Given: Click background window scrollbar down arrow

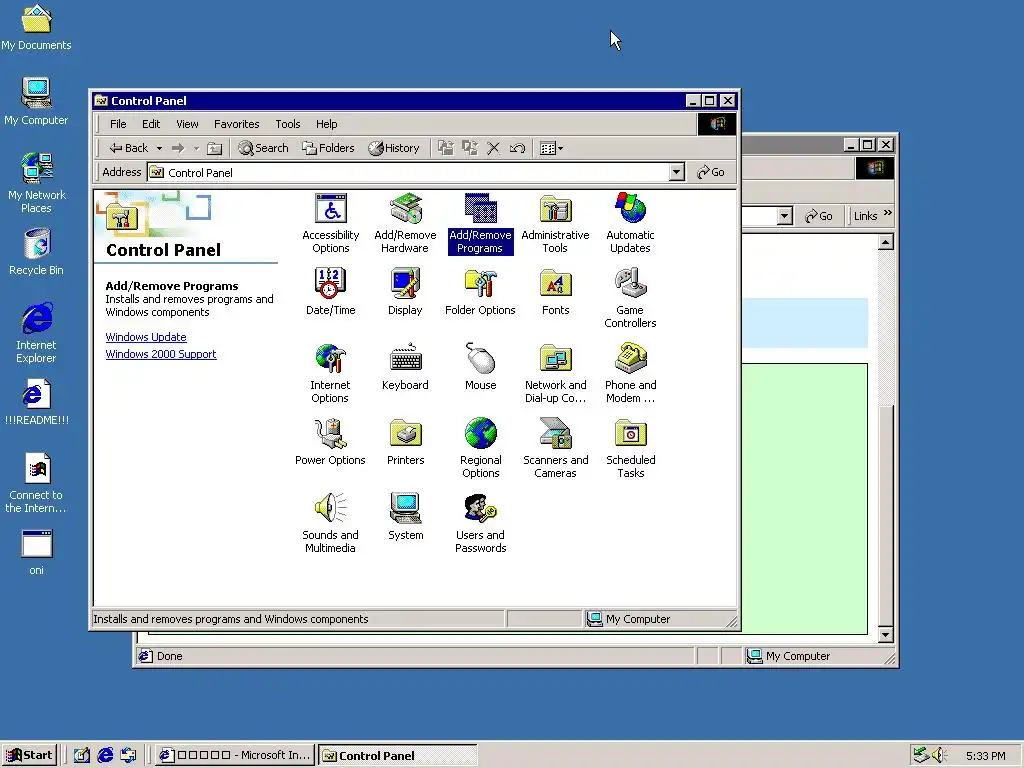Looking at the screenshot, I should point(886,635).
